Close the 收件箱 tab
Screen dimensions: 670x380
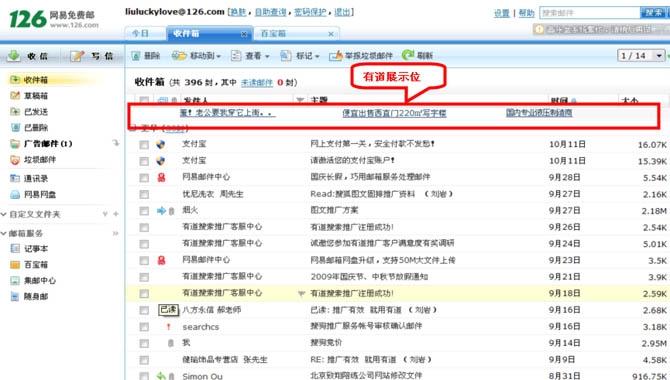coord(244,34)
